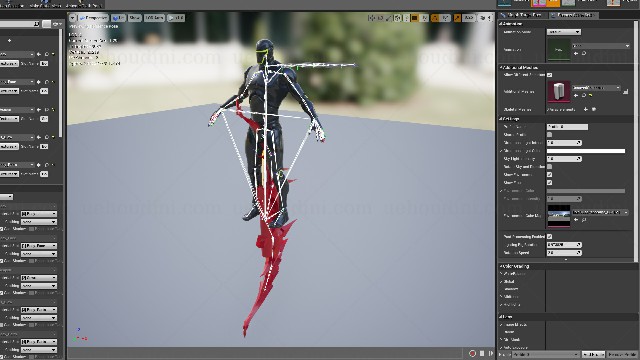Click the step forward playback button

pyautogui.click(x=491, y=353)
